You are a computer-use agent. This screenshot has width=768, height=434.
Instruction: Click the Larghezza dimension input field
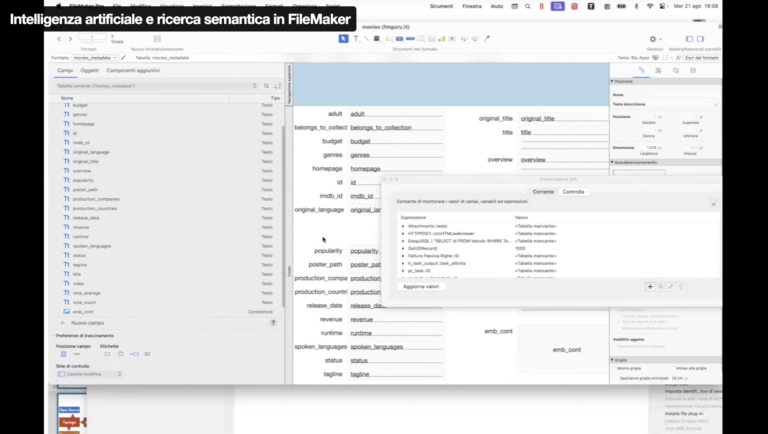651,147
